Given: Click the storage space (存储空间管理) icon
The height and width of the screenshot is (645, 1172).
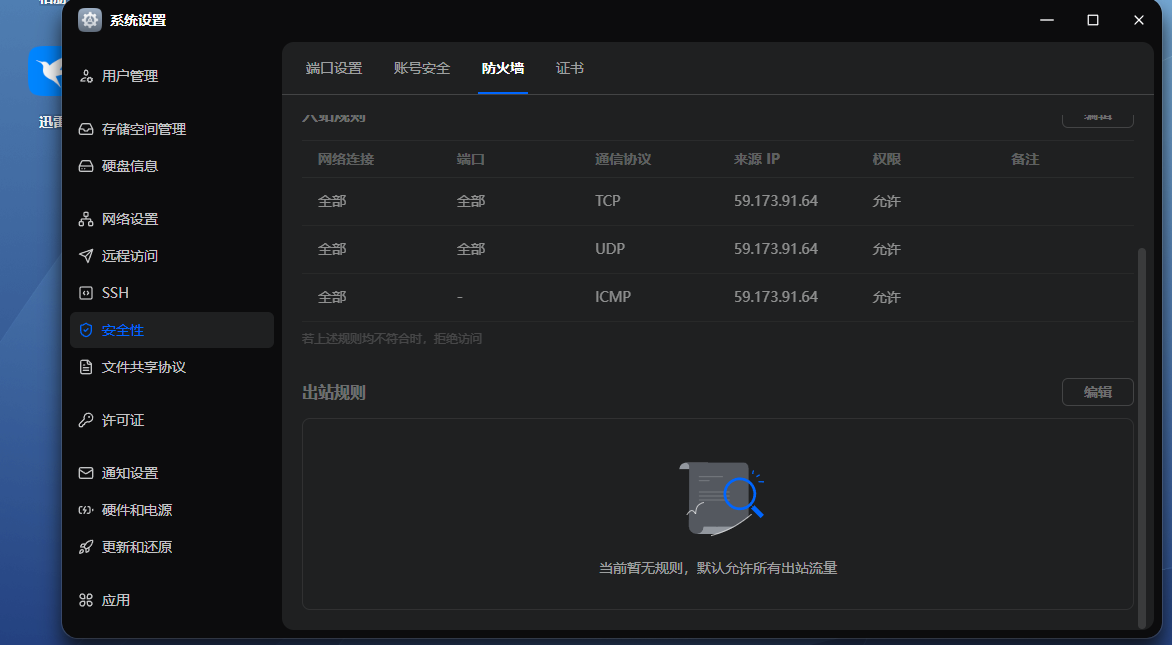Looking at the screenshot, I should [x=86, y=129].
